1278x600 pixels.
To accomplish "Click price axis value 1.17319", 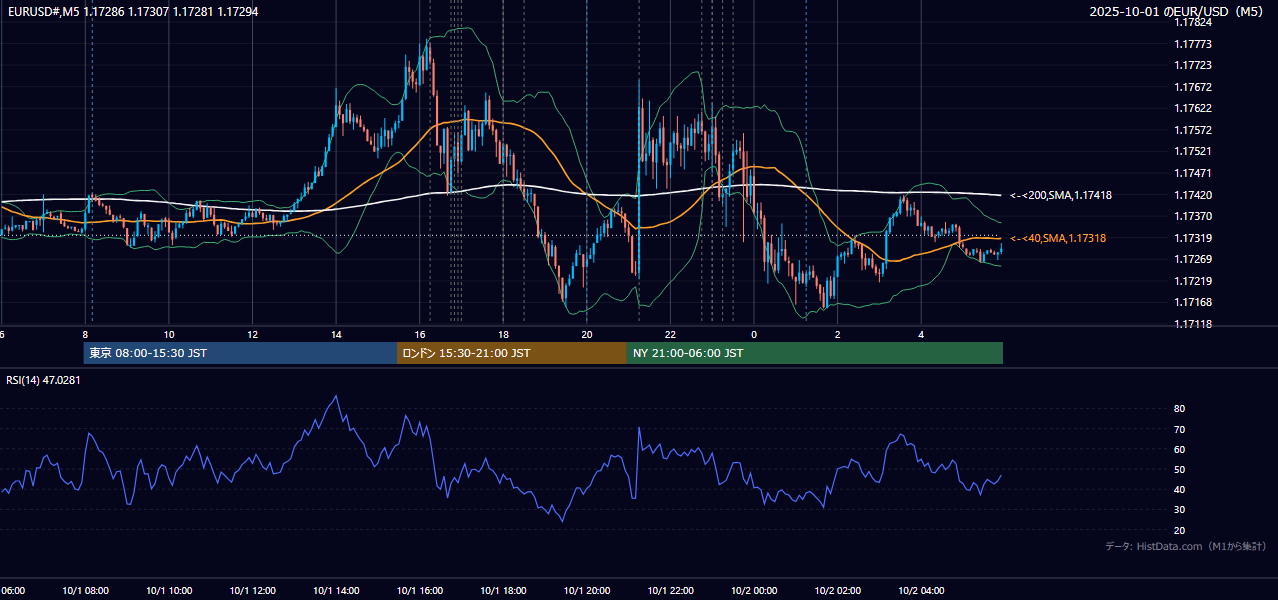I will click(1192, 238).
